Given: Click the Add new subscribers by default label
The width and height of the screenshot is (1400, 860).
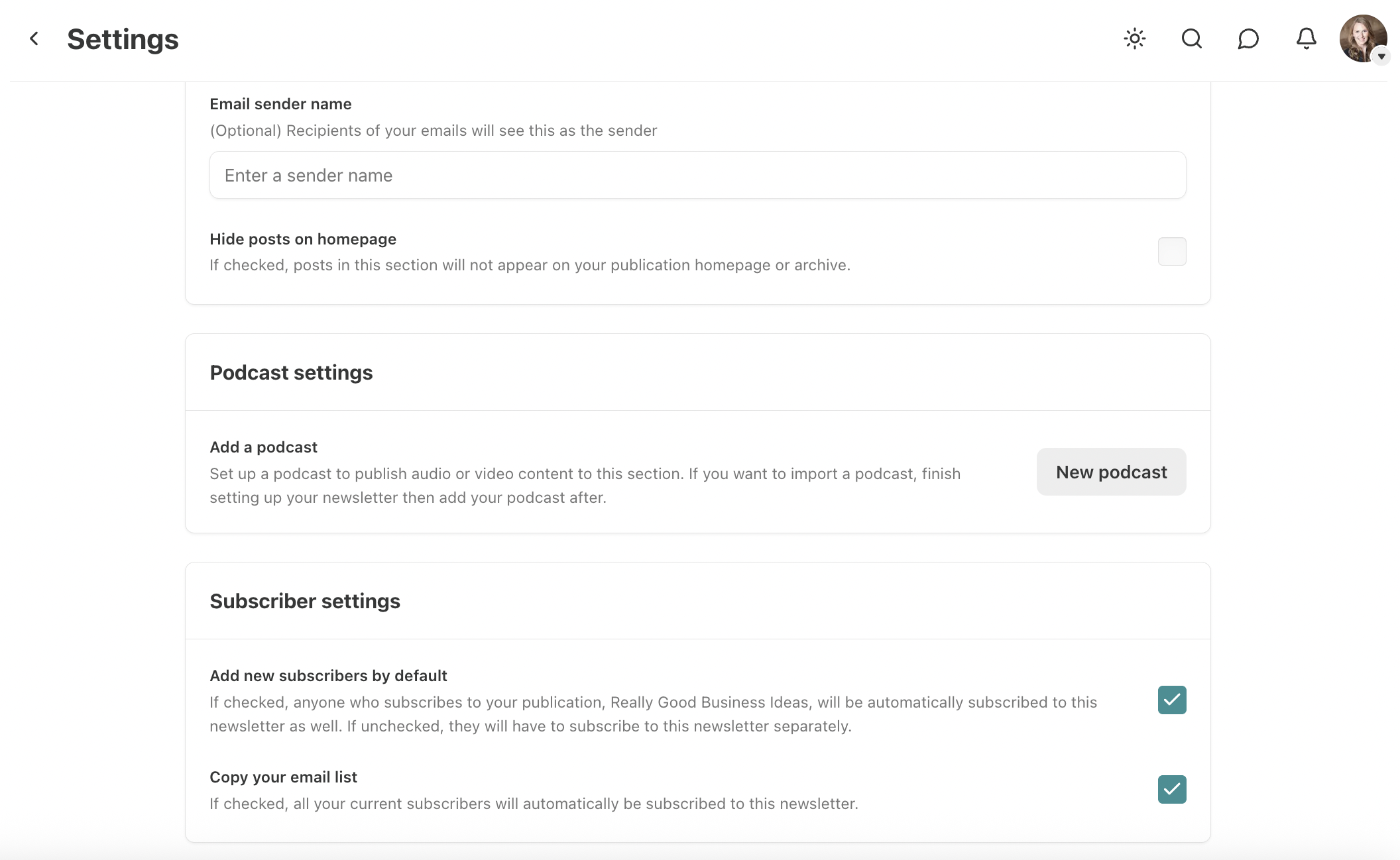Looking at the screenshot, I should [x=328, y=676].
